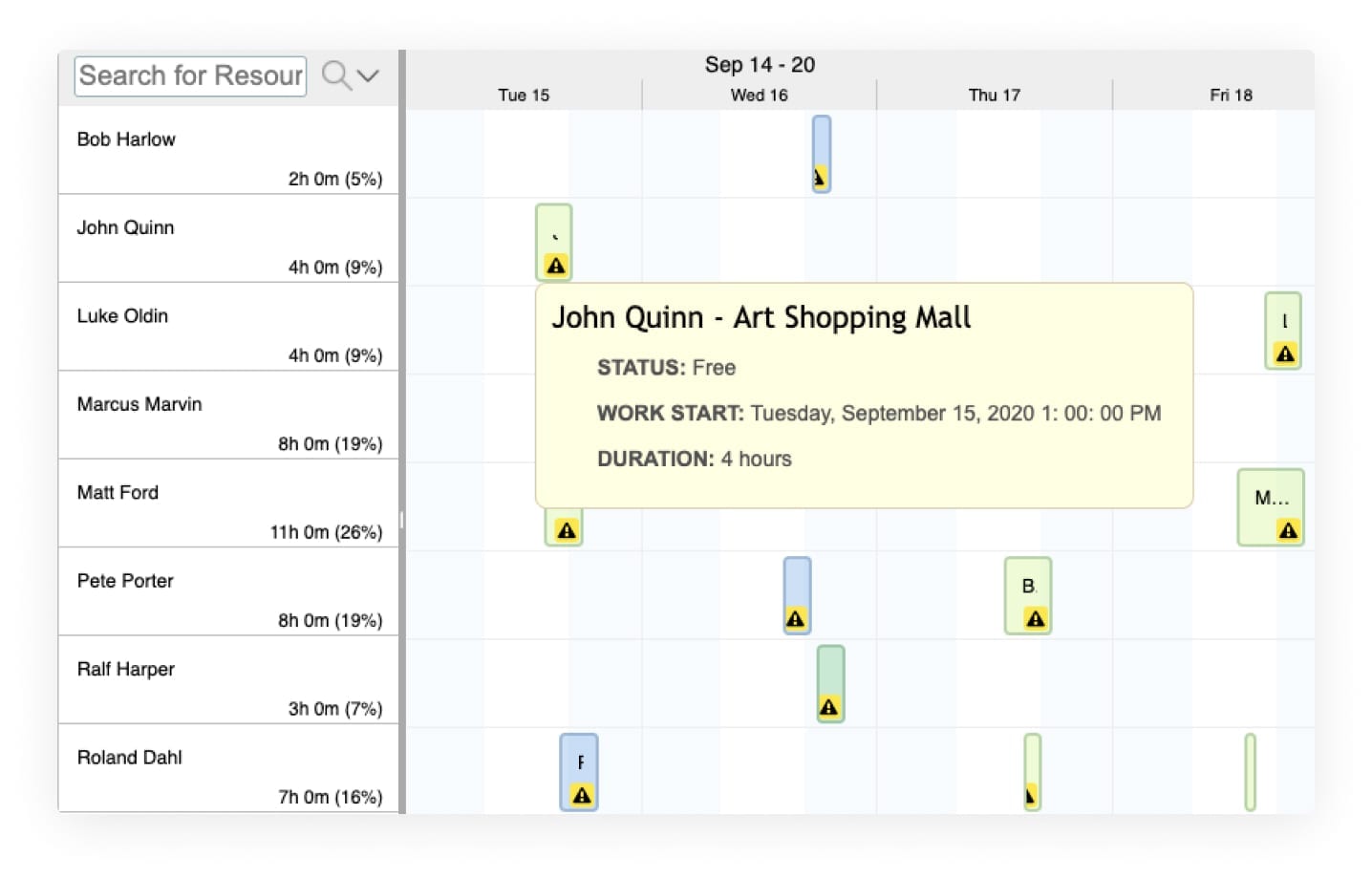Select the Tue 15 column header
The height and width of the screenshot is (879, 1372).
click(524, 95)
